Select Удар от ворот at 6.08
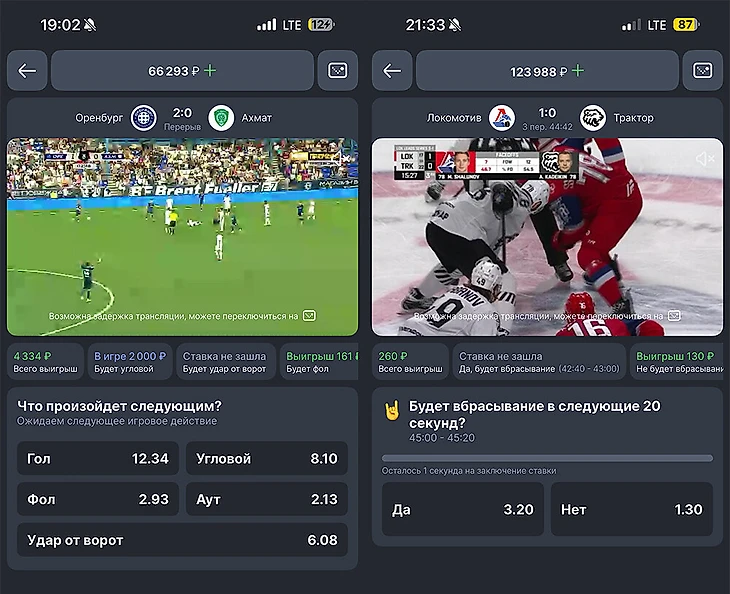730x594 pixels. [x=182, y=540]
